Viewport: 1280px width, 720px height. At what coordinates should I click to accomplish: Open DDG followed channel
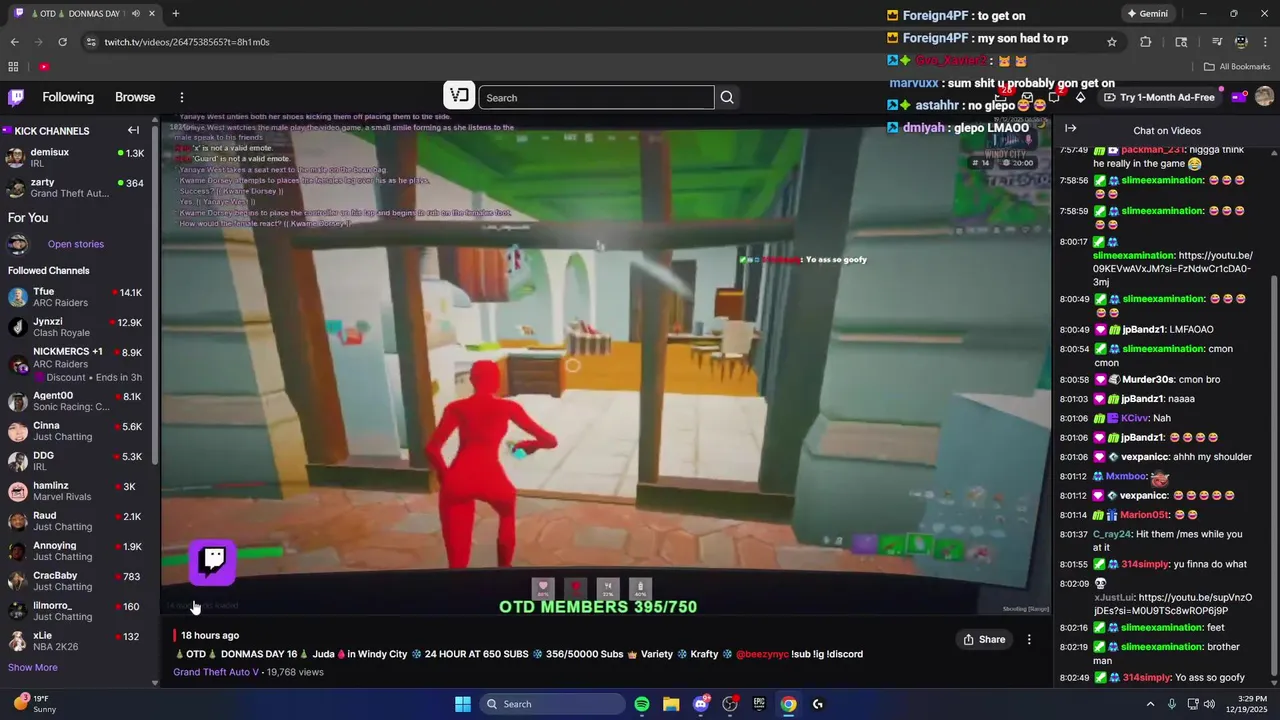click(77, 461)
